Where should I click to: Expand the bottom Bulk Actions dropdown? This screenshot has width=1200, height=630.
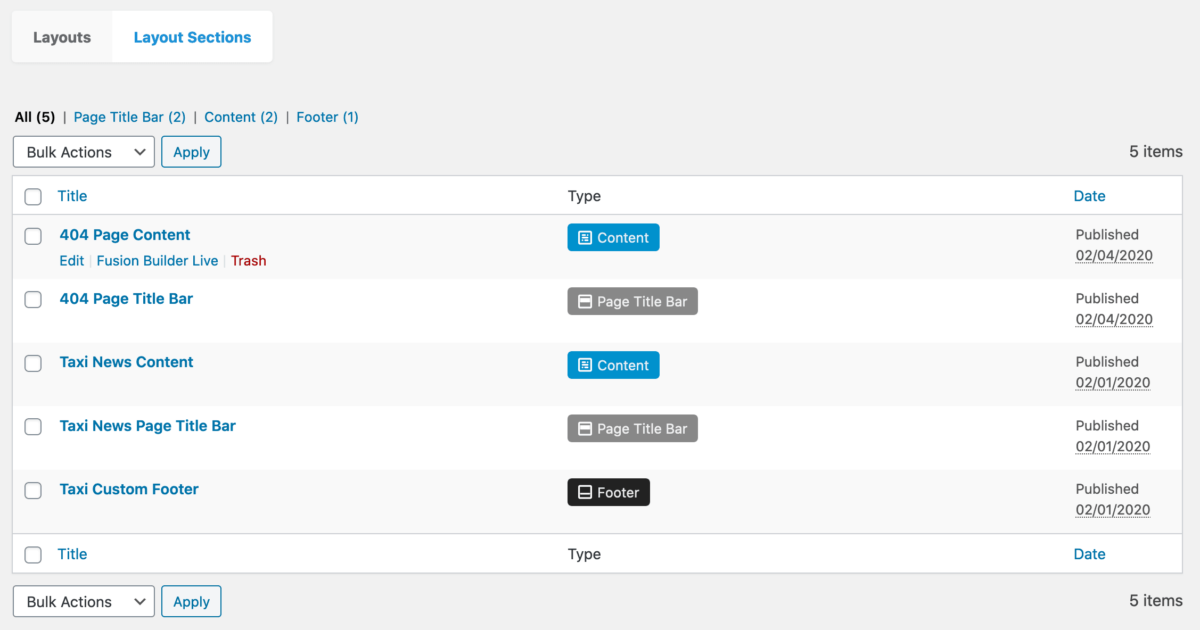coord(84,602)
